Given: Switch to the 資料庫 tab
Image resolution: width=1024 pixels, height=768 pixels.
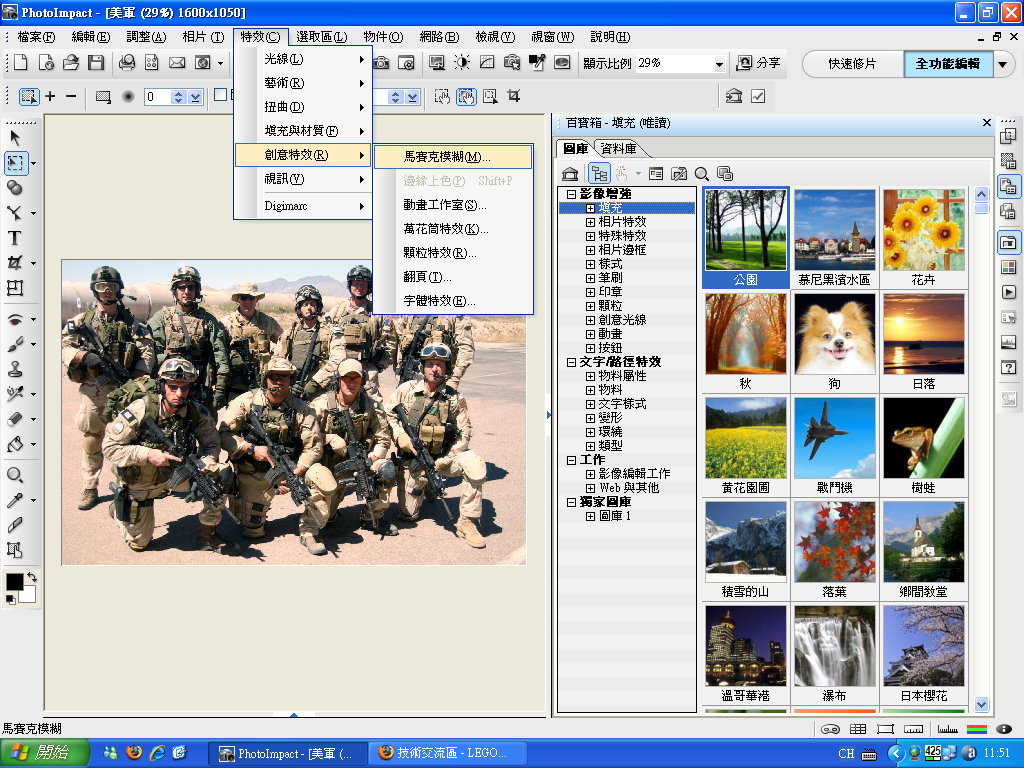Looking at the screenshot, I should 618,148.
